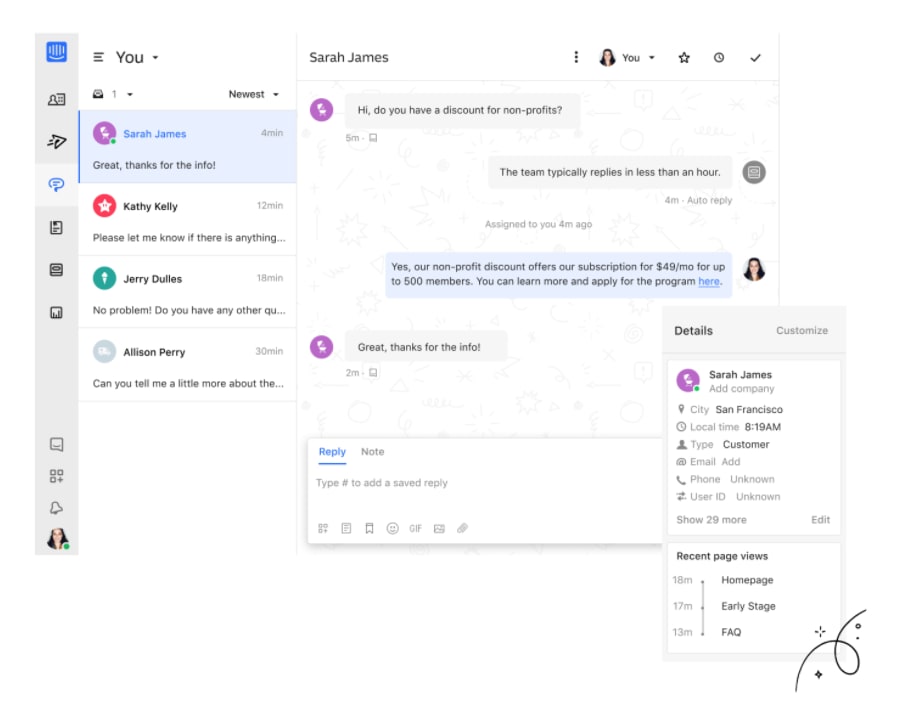Select the Allison Perry conversation
897x716 pixels.
coord(188,365)
